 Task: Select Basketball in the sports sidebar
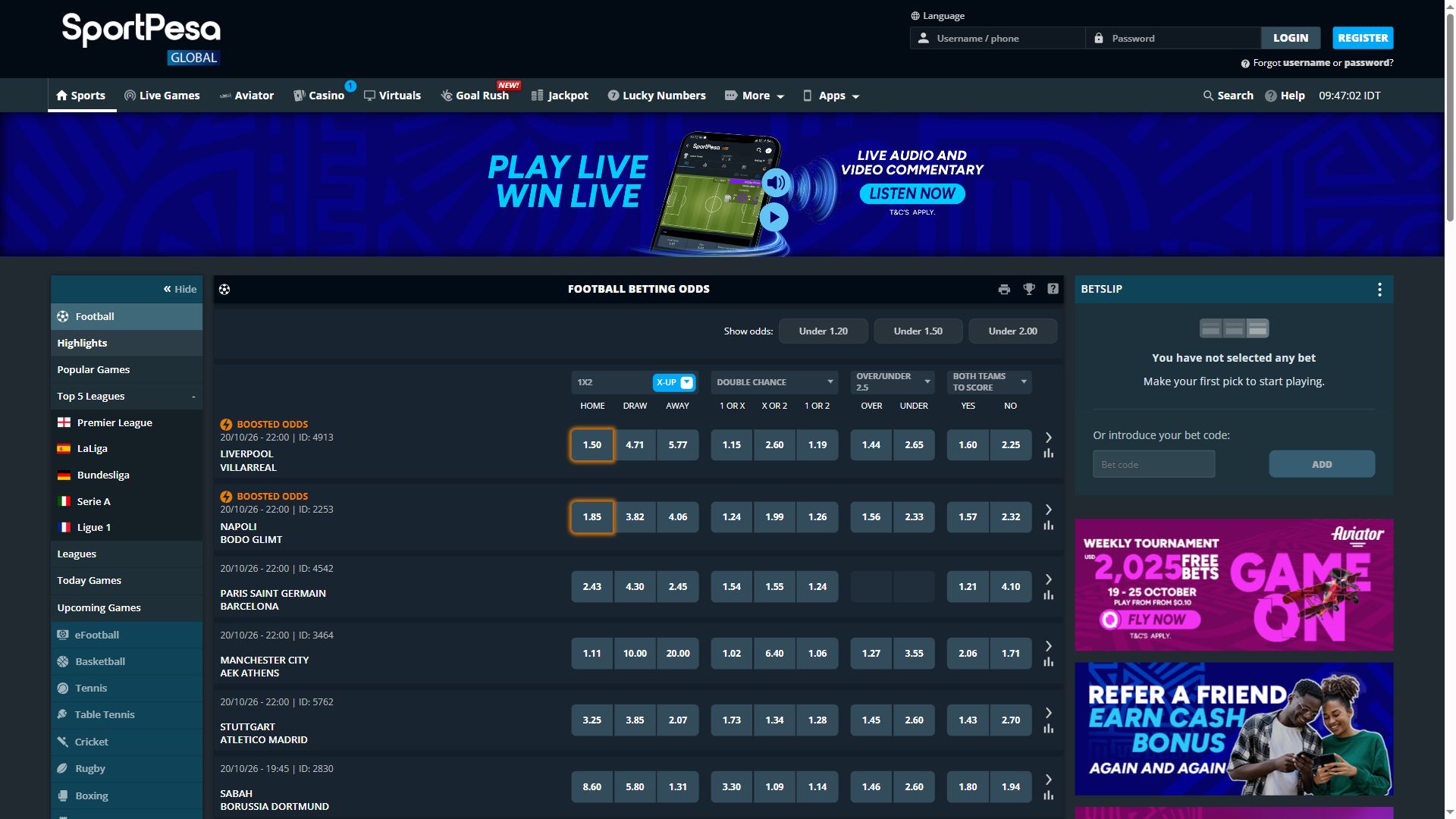tap(127, 661)
